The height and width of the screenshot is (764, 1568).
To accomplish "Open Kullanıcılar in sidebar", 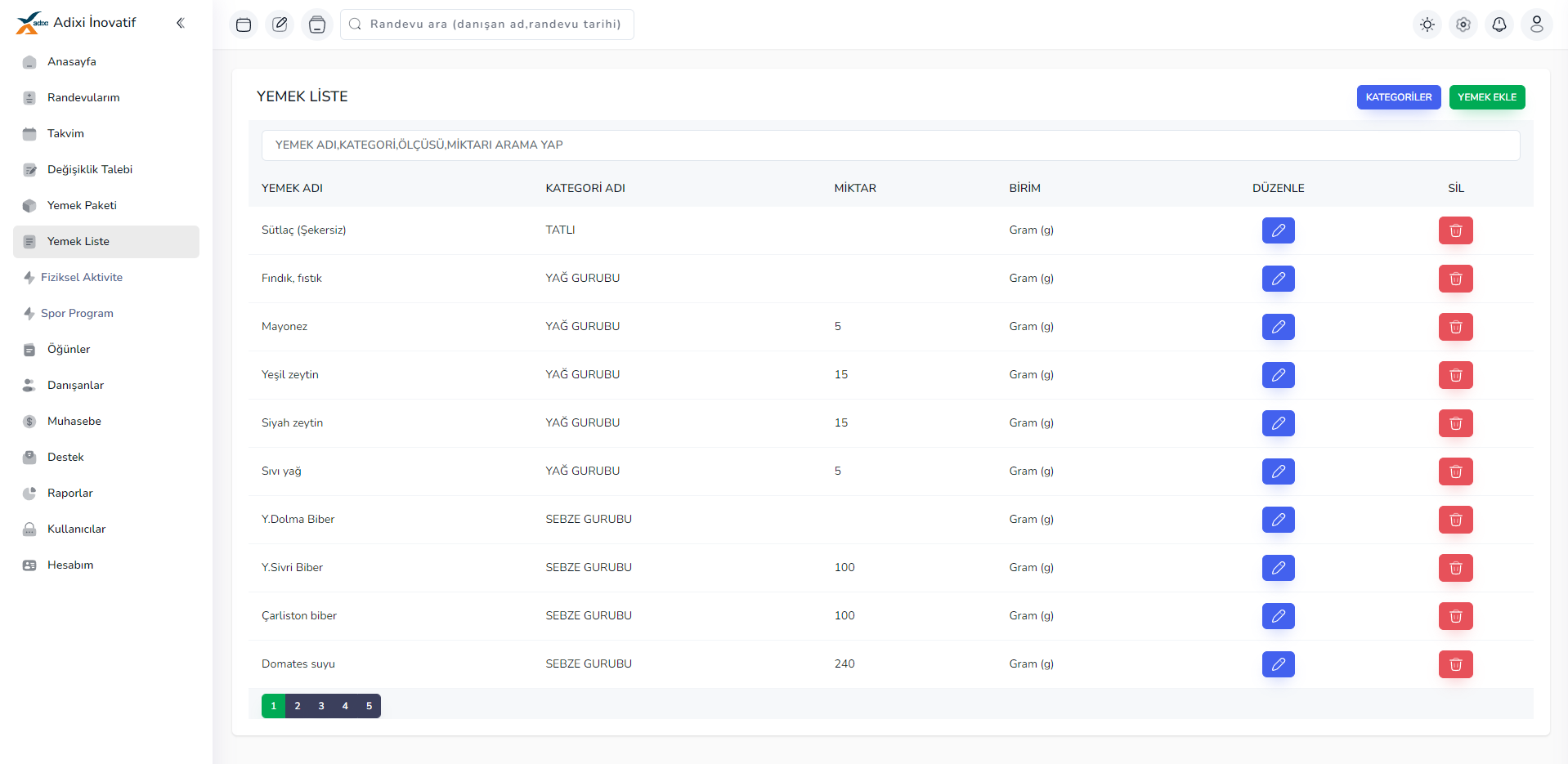I will pos(106,529).
